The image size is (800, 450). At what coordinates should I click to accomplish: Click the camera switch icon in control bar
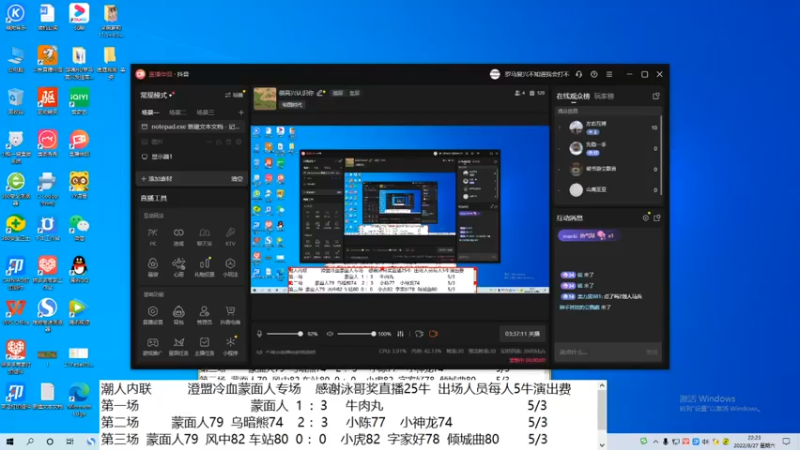point(419,334)
